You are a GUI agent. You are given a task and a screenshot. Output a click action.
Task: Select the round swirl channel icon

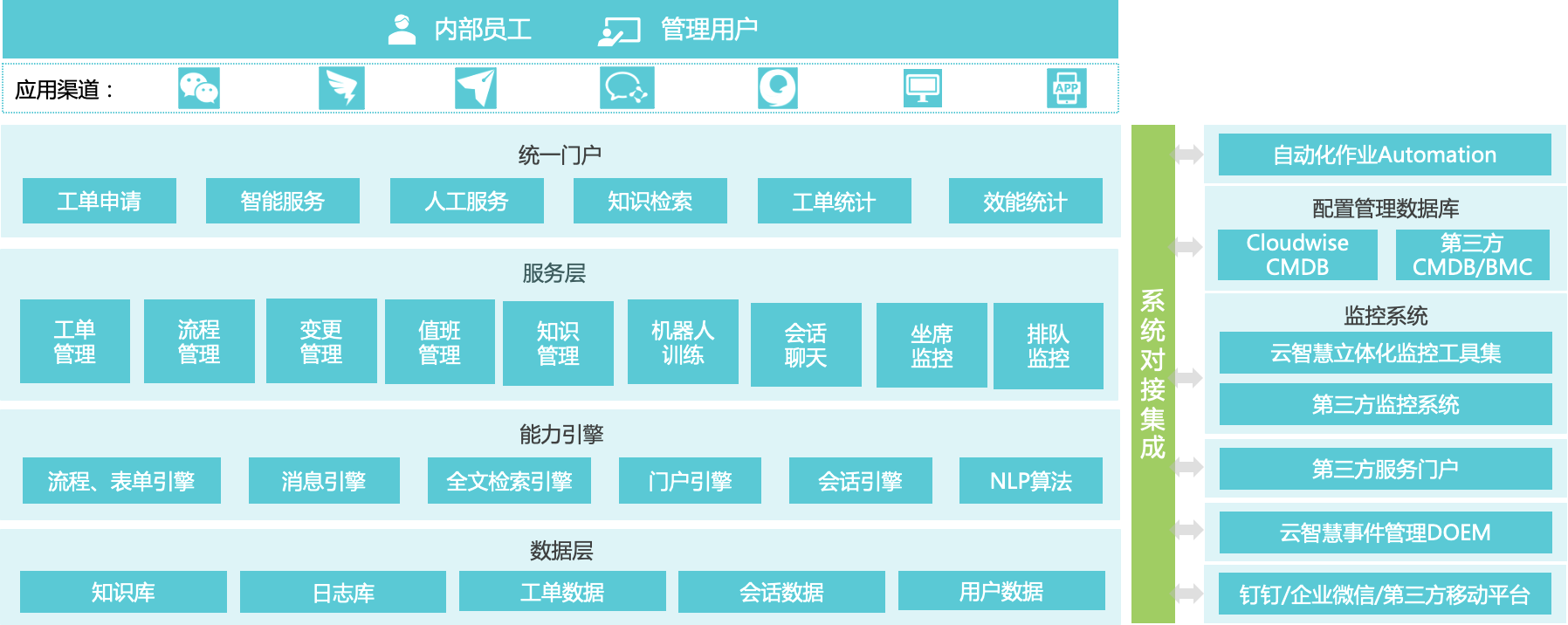click(x=777, y=88)
